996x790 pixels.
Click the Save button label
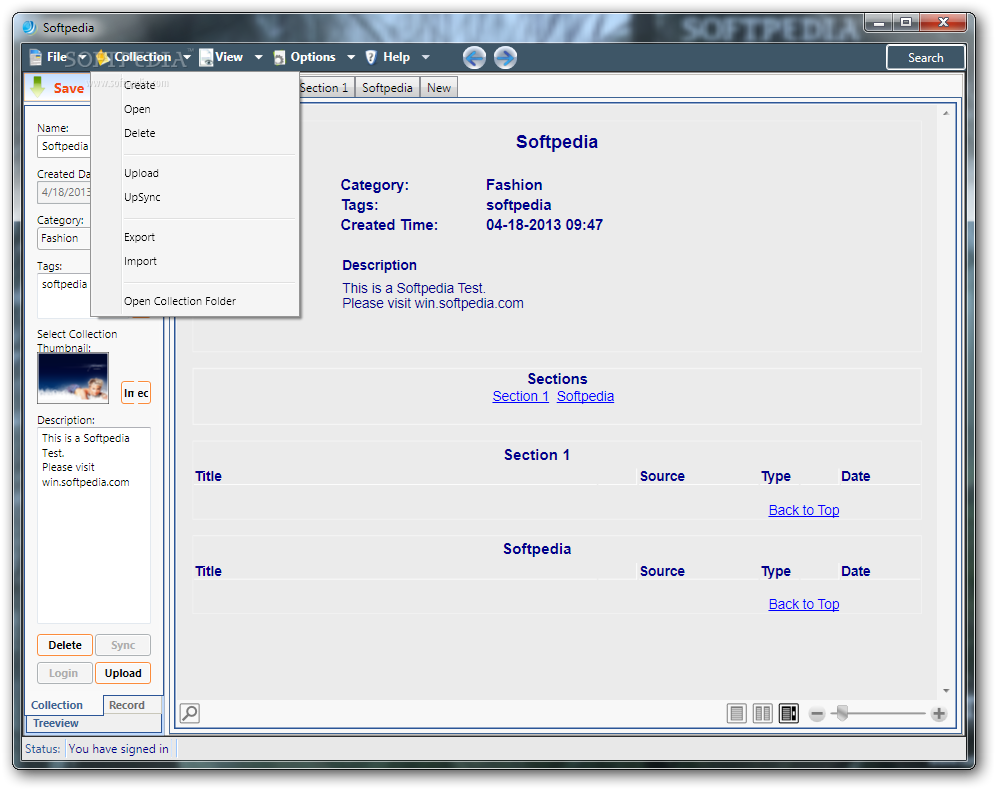pos(69,88)
